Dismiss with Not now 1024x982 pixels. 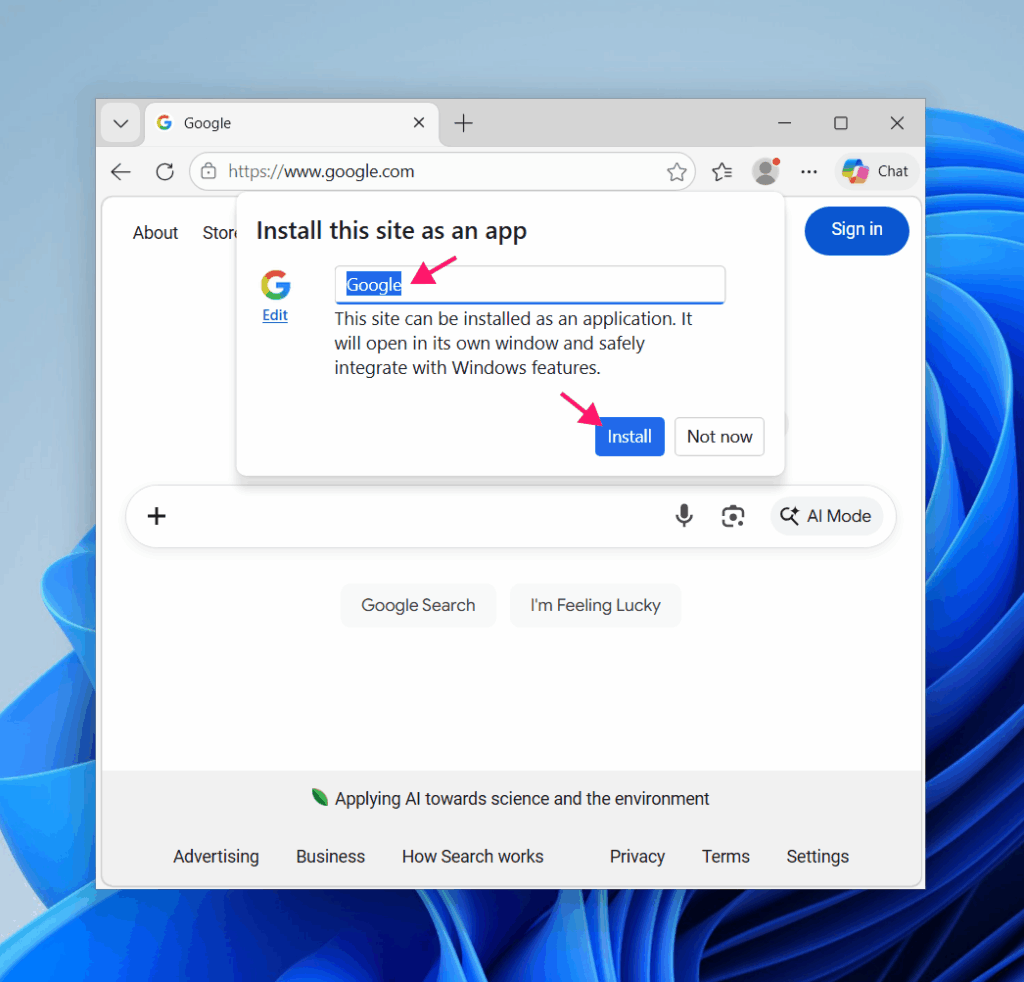719,437
